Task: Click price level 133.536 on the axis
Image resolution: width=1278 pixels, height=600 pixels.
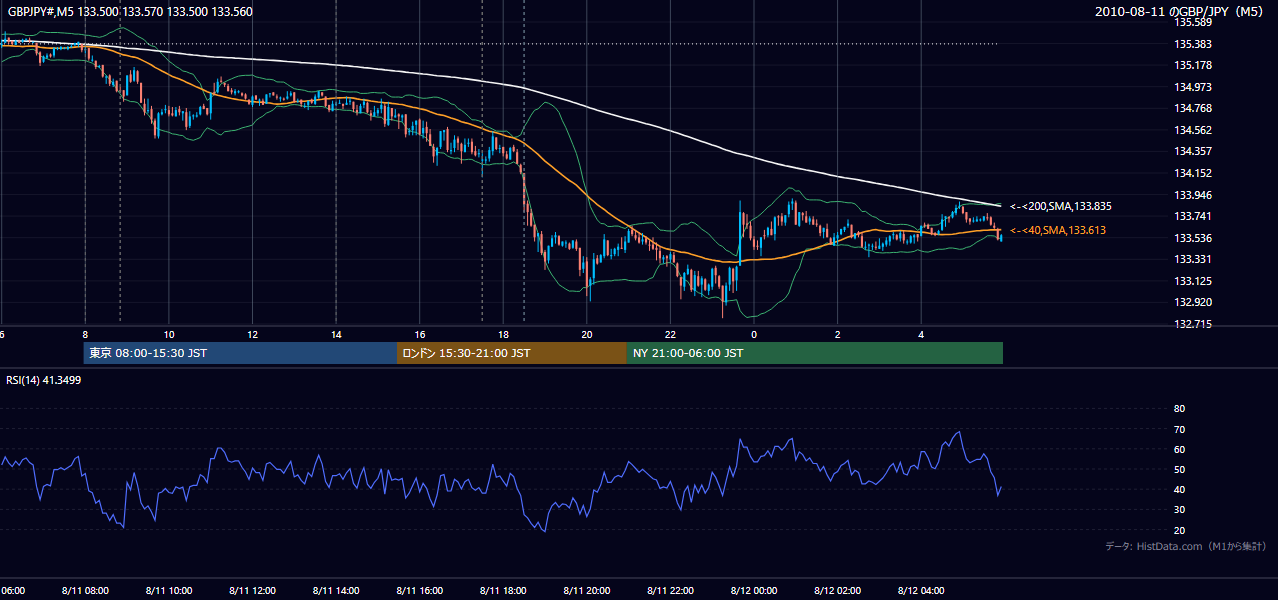Action: 1192,238
